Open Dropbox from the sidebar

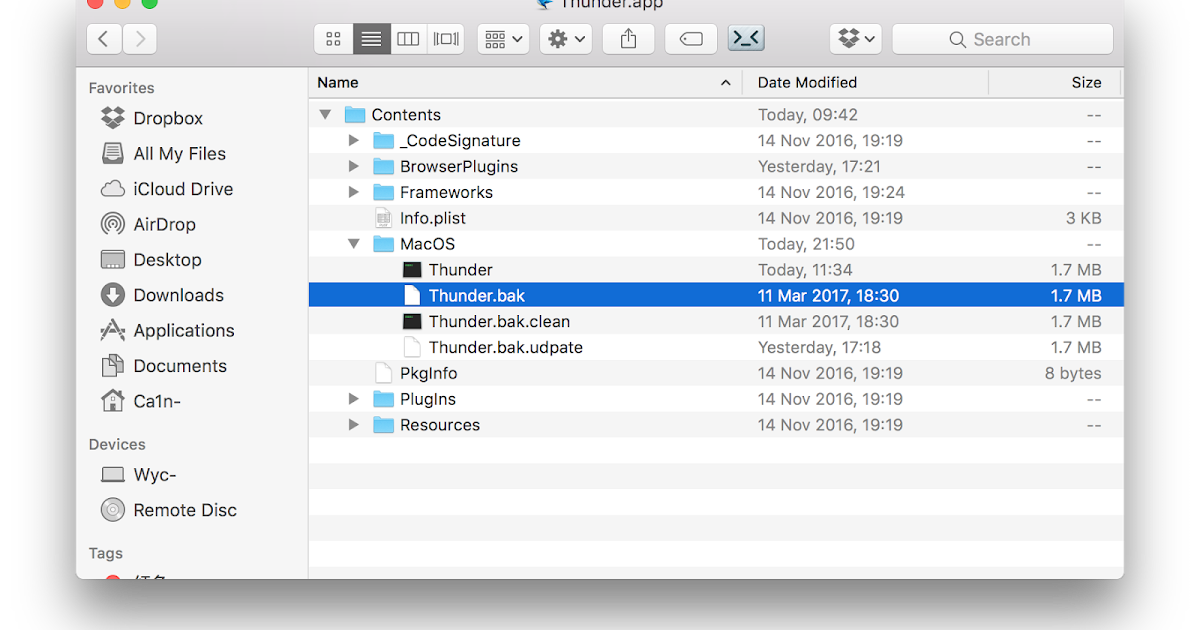166,118
